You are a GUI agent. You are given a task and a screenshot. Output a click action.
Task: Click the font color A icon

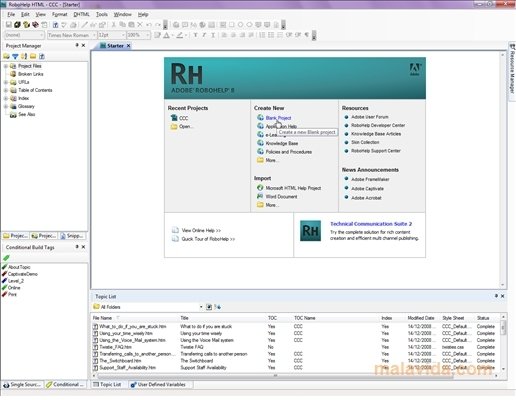(166, 35)
